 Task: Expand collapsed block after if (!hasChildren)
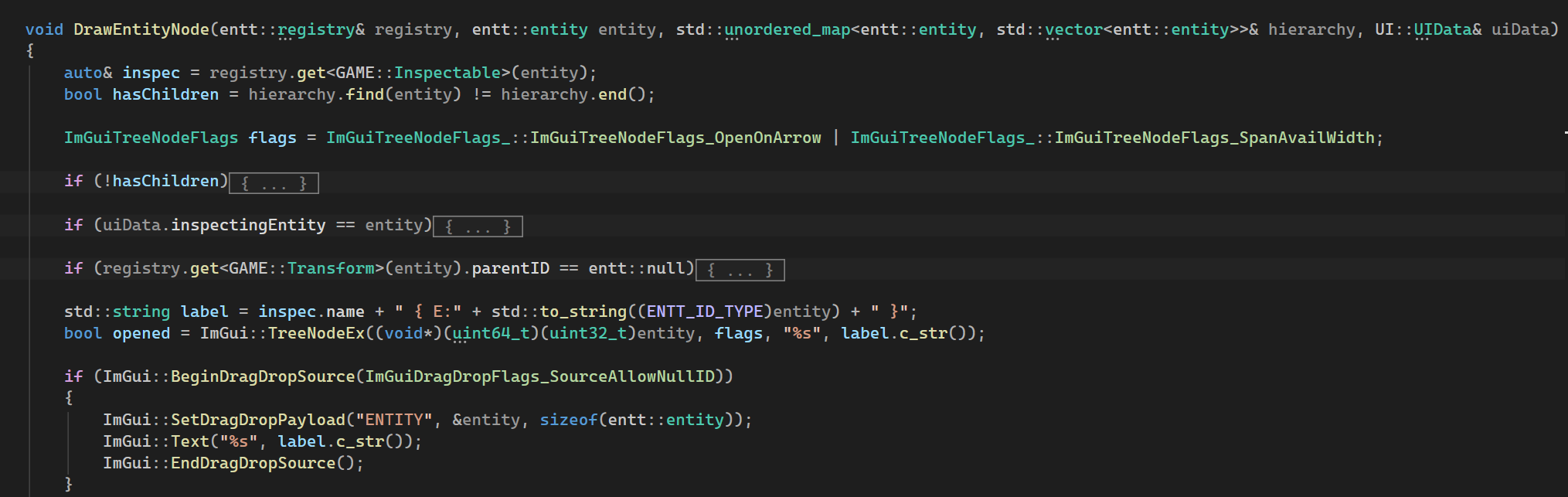pos(274,183)
